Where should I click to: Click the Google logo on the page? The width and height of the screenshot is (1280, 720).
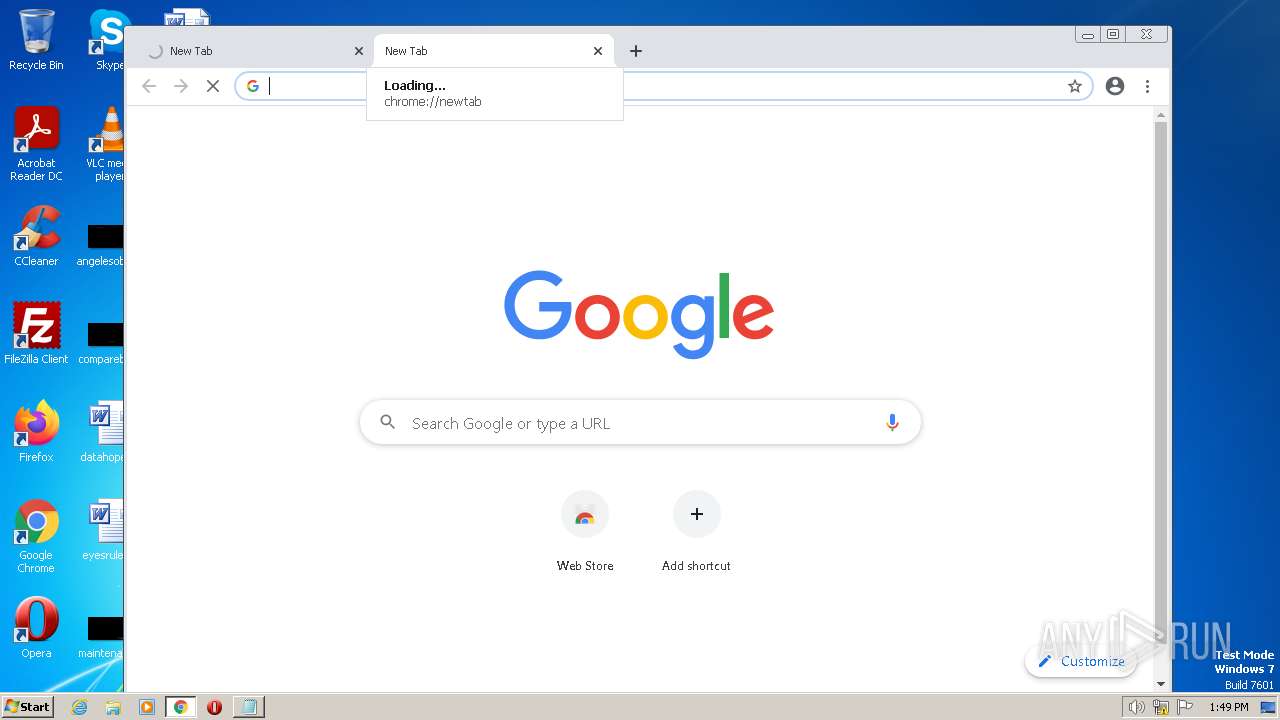tap(639, 313)
